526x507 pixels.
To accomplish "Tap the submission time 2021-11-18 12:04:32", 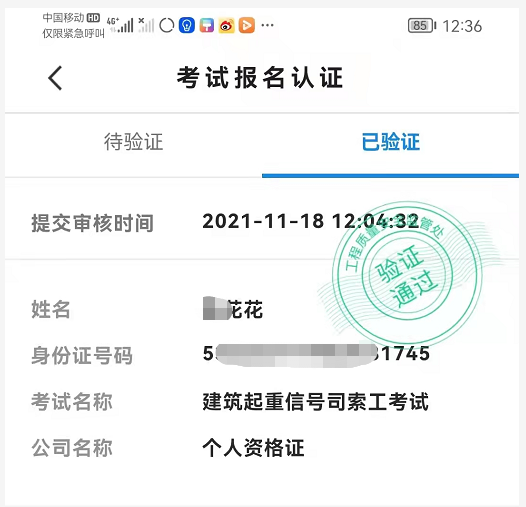I will 311,221.
